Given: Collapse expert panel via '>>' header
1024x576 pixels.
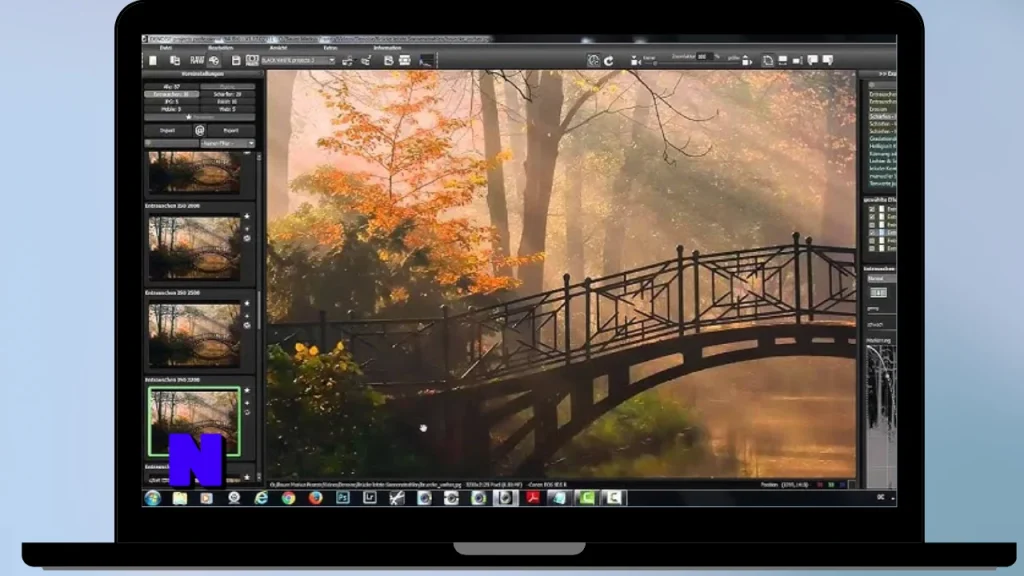Looking at the screenshot, I should pyautogui.click(x=887, y=74).
